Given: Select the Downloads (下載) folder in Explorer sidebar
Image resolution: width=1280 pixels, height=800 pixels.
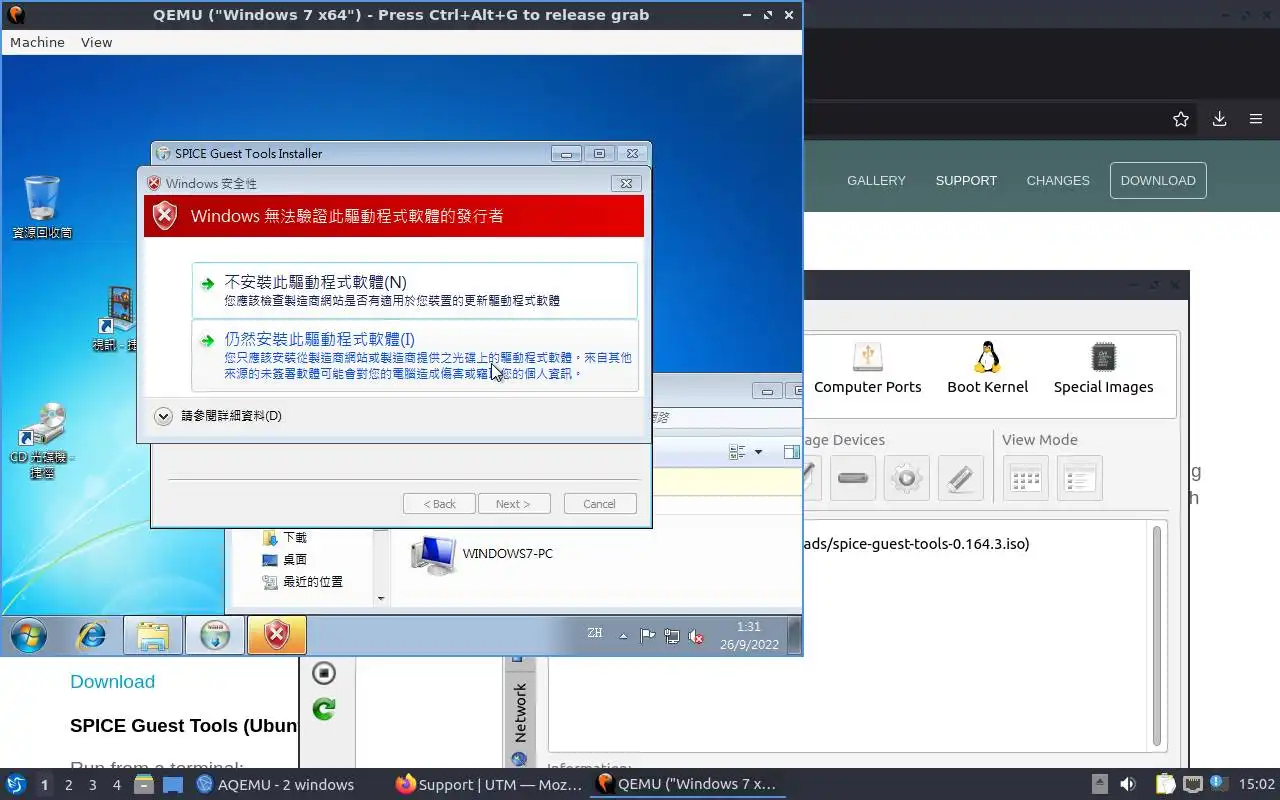Looking at the screenshot, I should (285, 538).
